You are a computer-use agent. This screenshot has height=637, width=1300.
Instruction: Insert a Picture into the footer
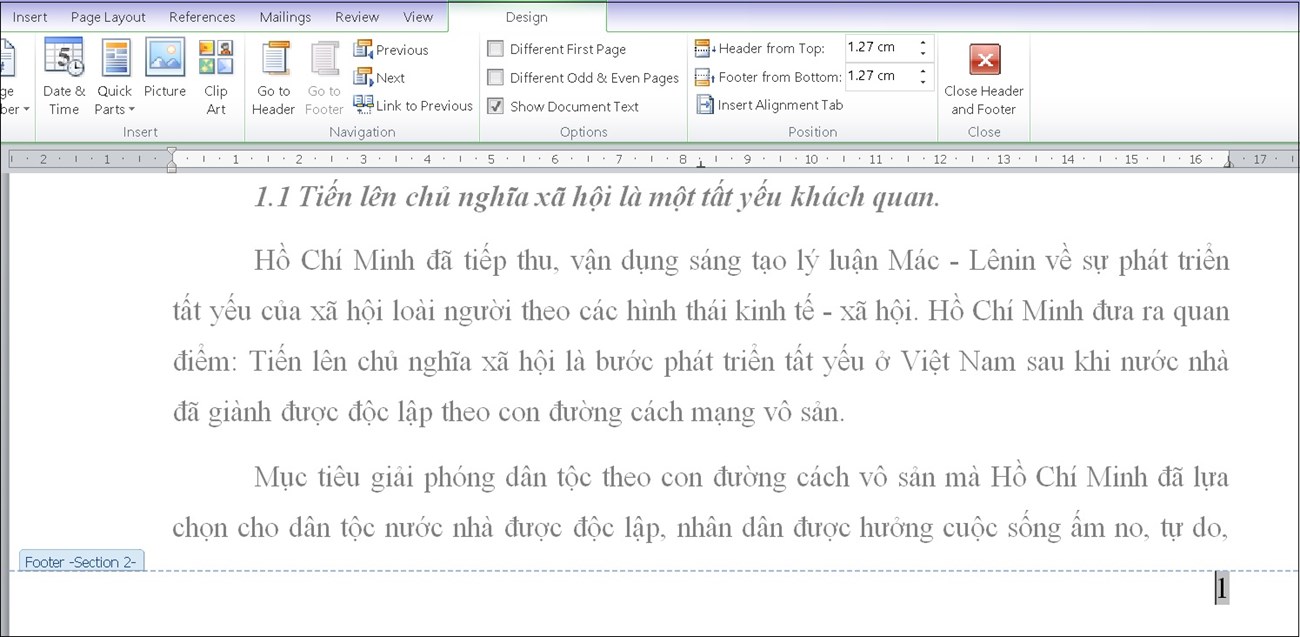[165, 75]
